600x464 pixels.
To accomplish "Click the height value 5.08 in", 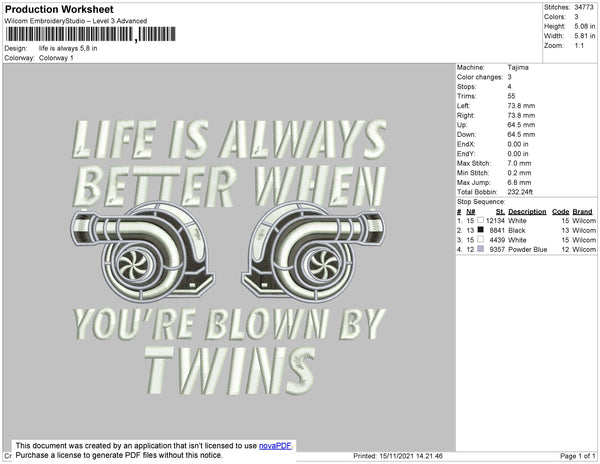I will click(x=584, y=26).
